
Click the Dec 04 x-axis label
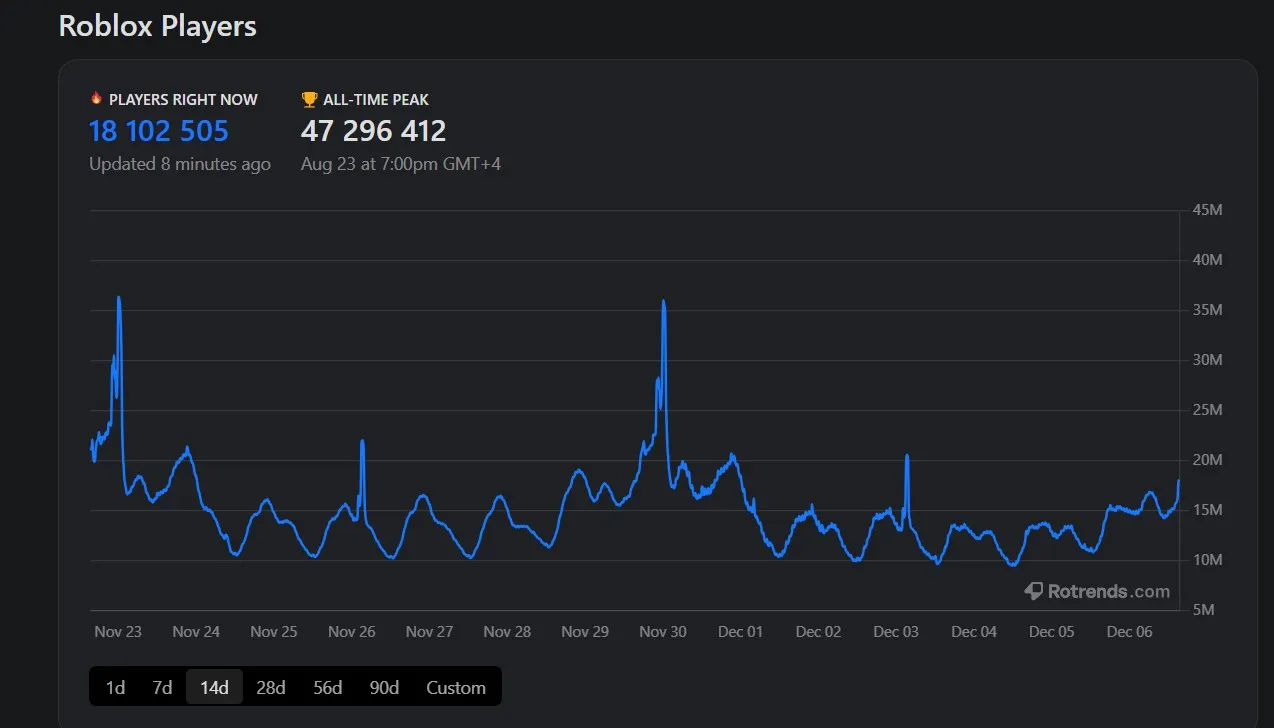974,631
